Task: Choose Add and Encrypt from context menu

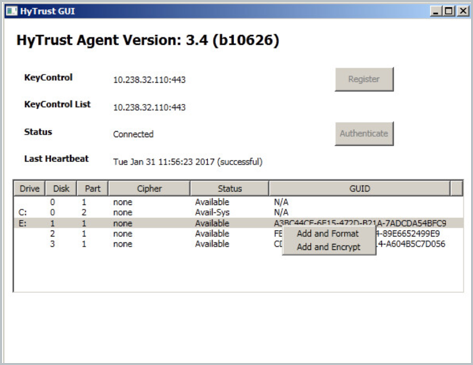Action: click(x=328, y=247)
